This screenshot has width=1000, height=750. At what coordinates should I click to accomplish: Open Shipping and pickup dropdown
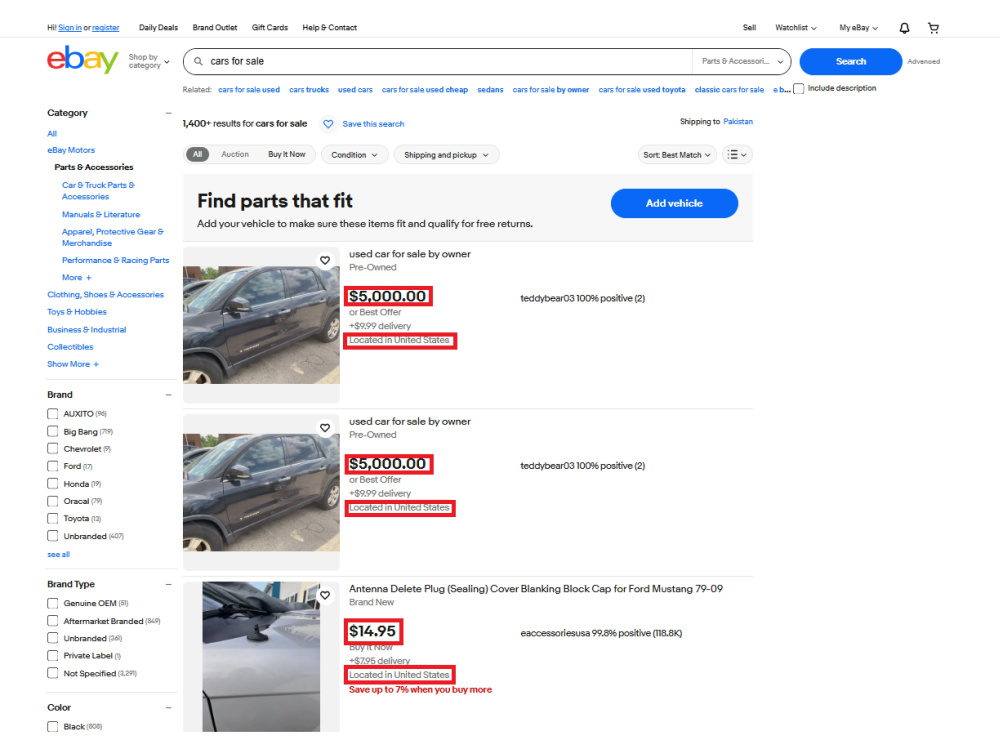tap(446, 155)
